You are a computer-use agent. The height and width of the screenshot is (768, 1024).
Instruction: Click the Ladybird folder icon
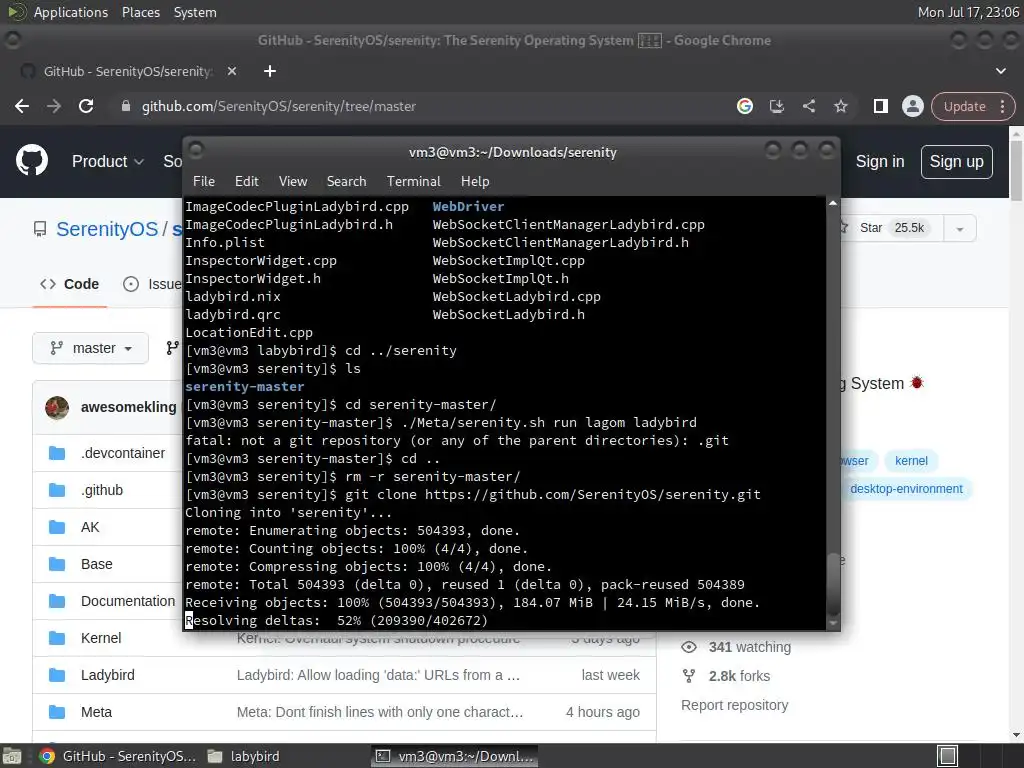(x=57, y=675)
